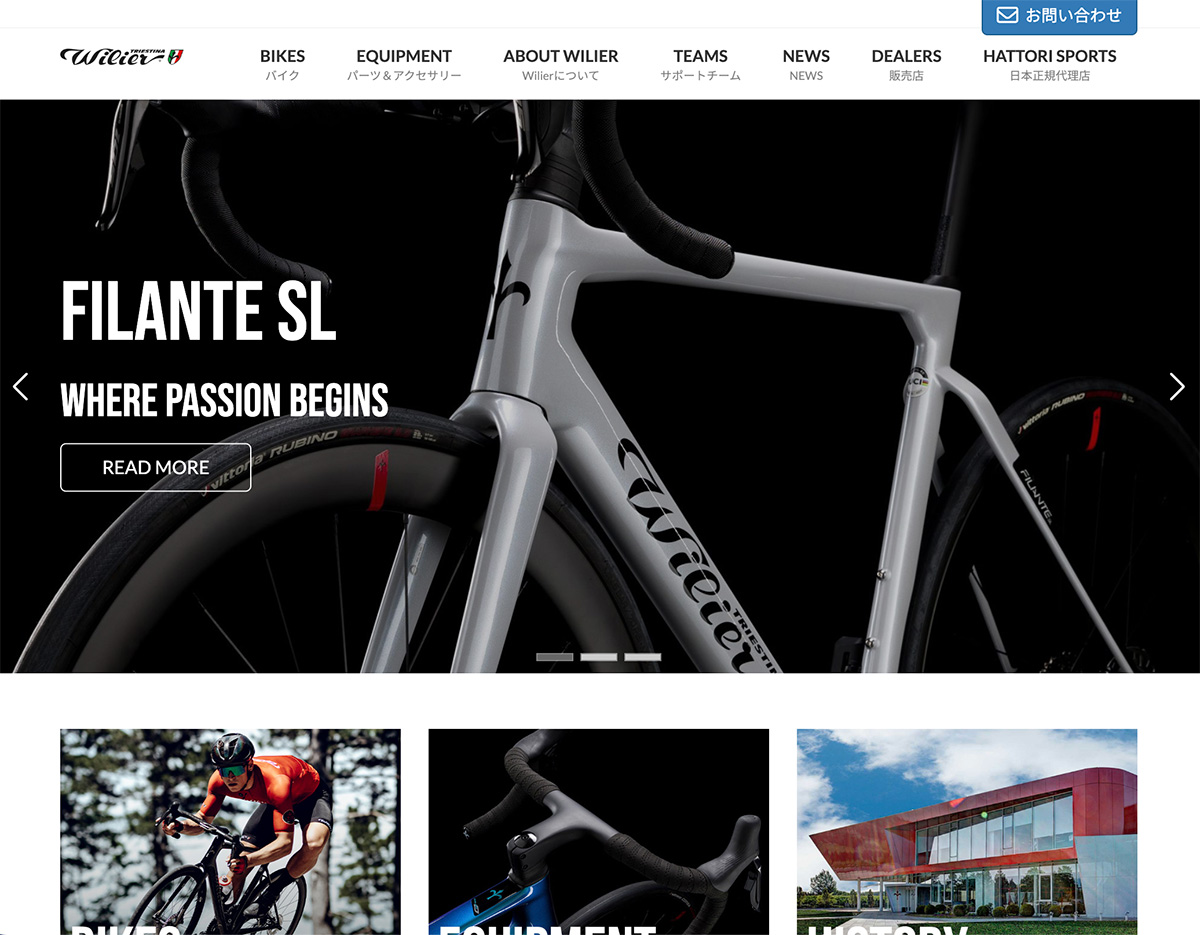Screen dimensions: 1200x935
Task: Open the BIKES navigation menu
Action: pos(282,65)
